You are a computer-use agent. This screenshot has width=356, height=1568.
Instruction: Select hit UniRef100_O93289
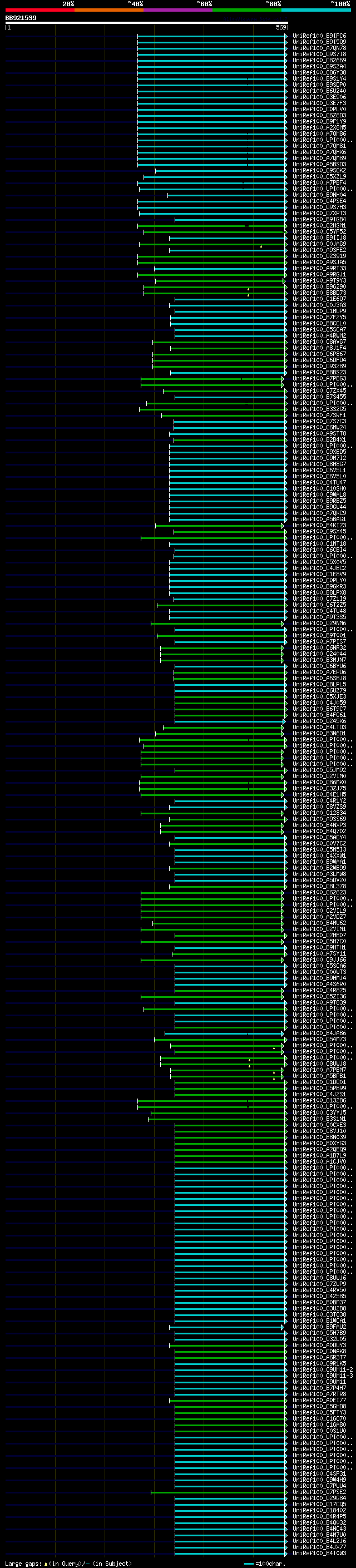pyautogui.click(x=319, y=367)
